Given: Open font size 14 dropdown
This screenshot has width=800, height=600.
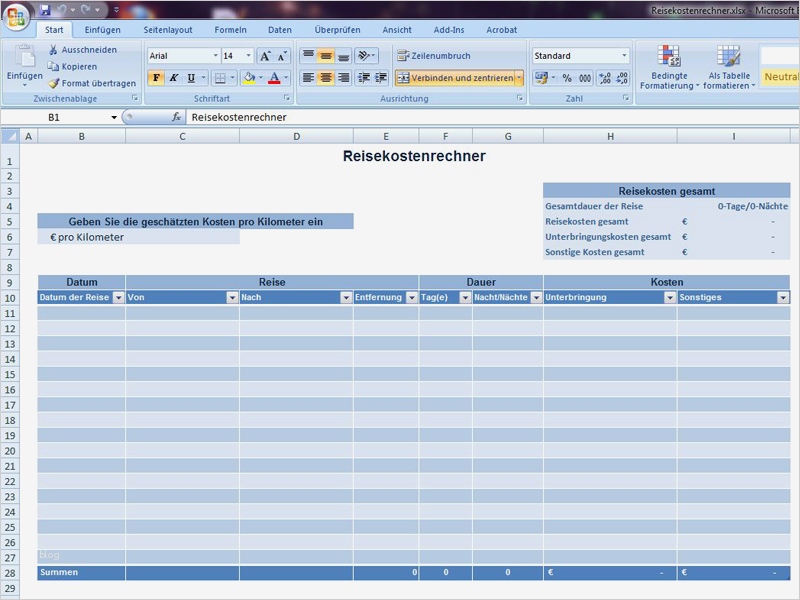Looking at the screenshot, I should pyautogui.click(x=248, y=56).
